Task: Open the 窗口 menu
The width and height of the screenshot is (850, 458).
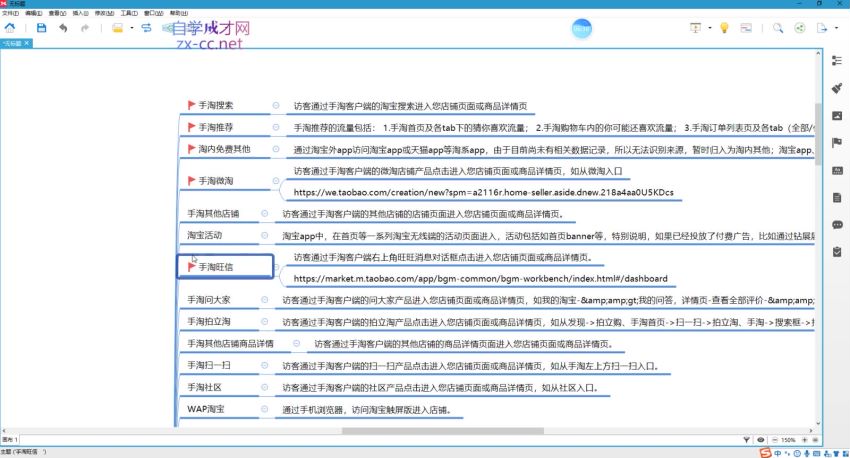Action: click(x=153, y=13)
